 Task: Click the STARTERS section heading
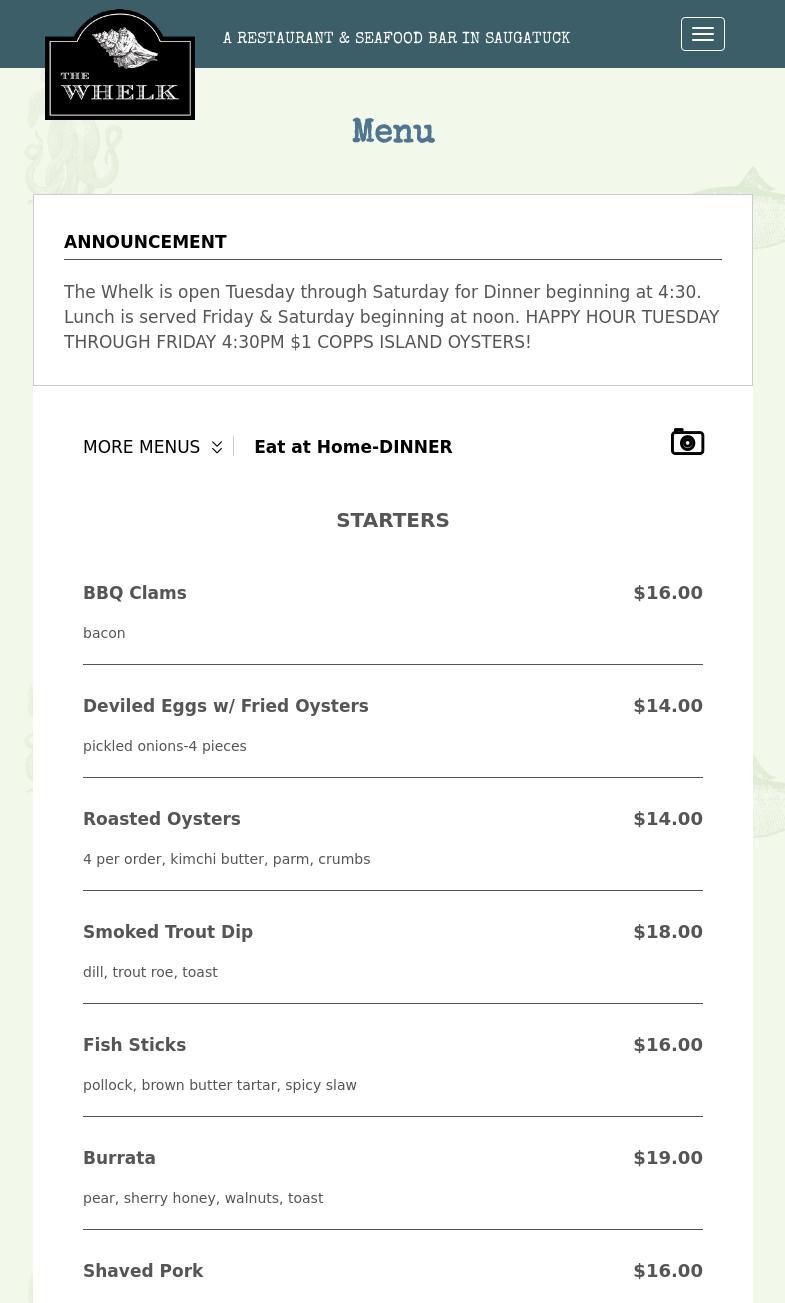point(393,520)
